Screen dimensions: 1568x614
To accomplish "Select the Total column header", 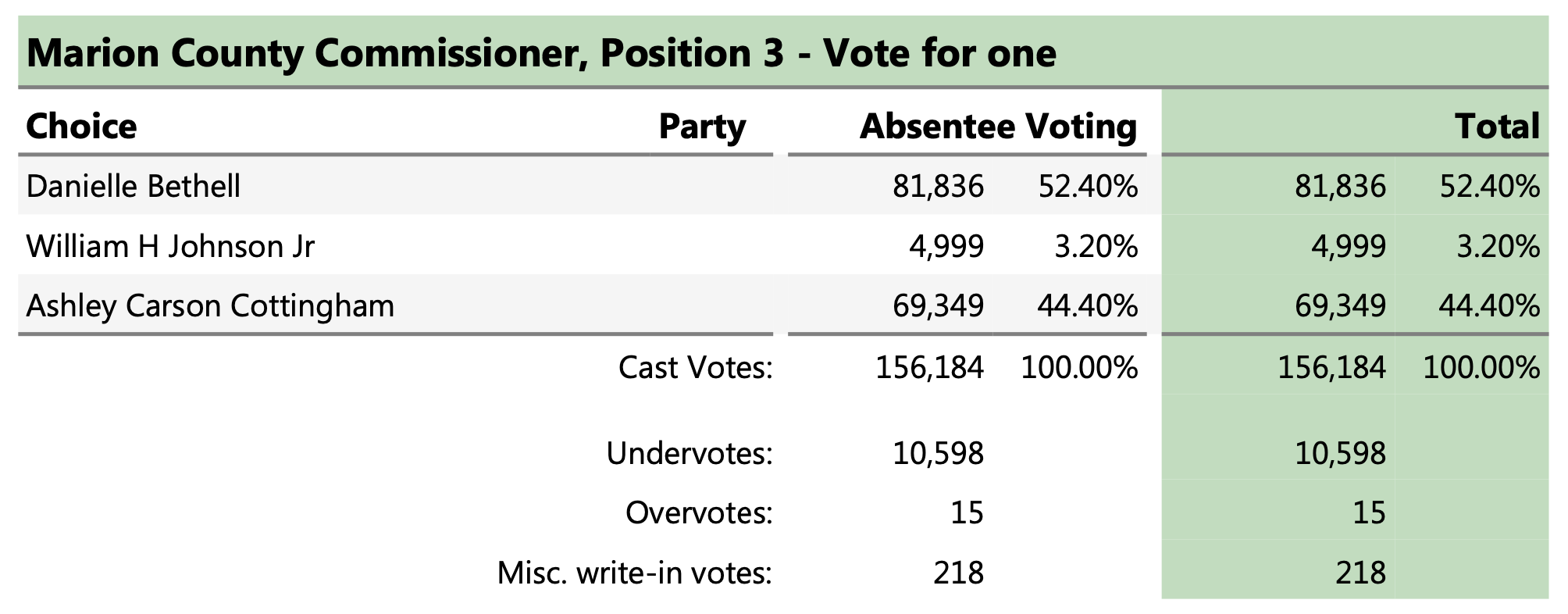I will [x=1497, y=126].
